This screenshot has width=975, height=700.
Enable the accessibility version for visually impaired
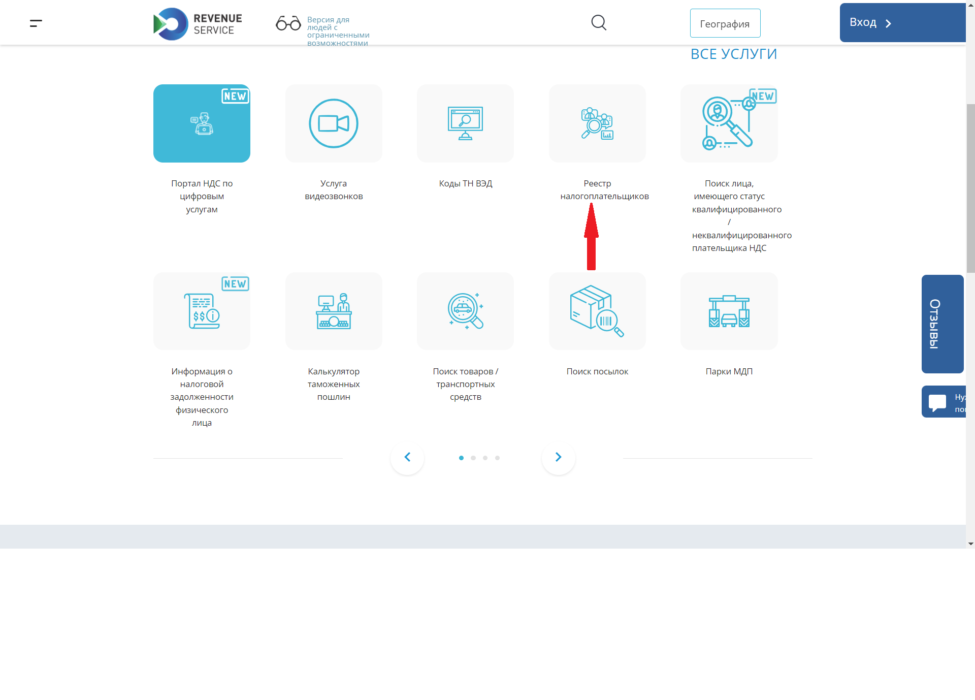289,23
